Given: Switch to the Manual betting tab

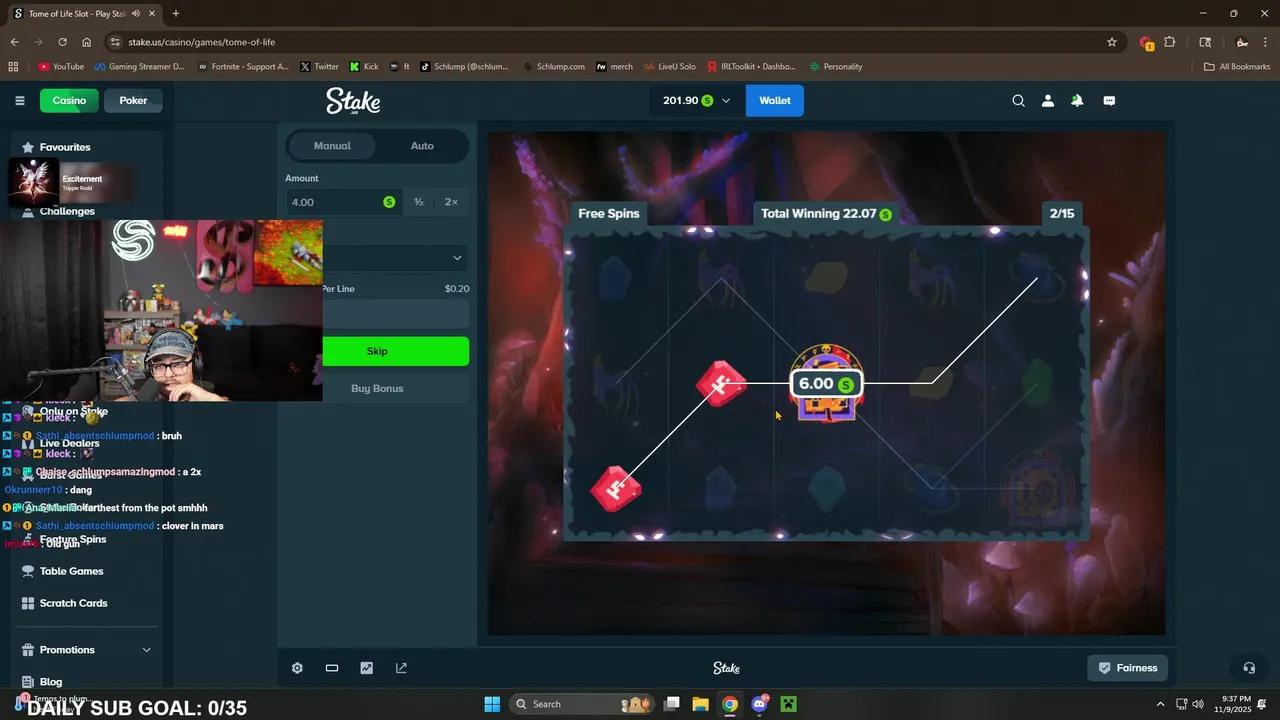Looking at the screenshot, I should (x=331, y=145).
